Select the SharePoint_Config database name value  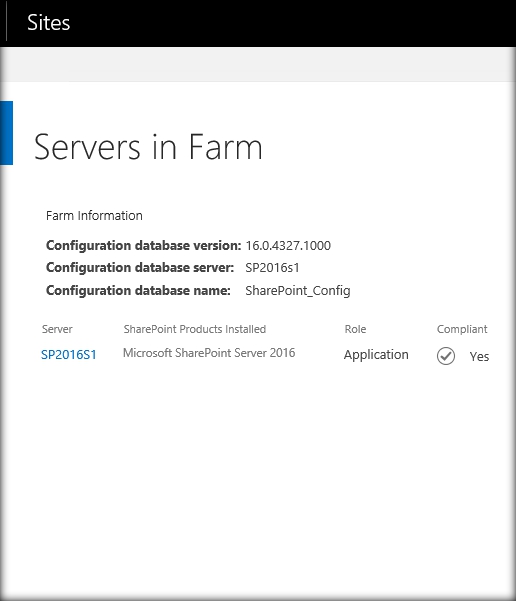pyautogui.click(x=298, y=291)
